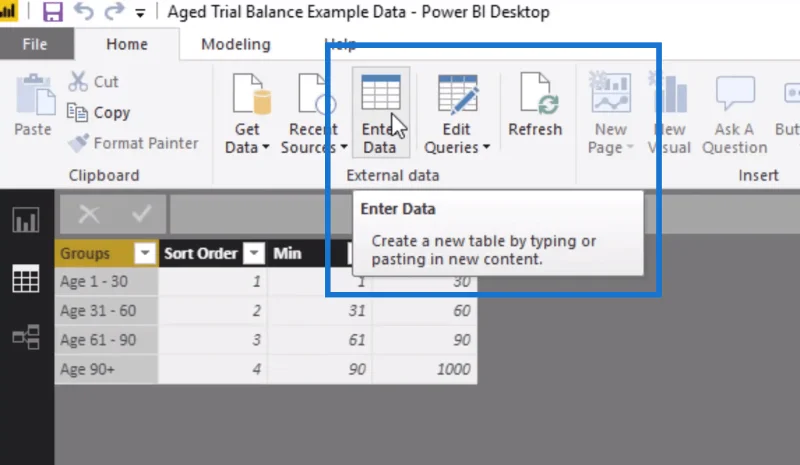Image resolution: width=800 pixels, height=465 pixels.
Task: Switch to Report view in sidebar
Action: click(x=26, y=220)
